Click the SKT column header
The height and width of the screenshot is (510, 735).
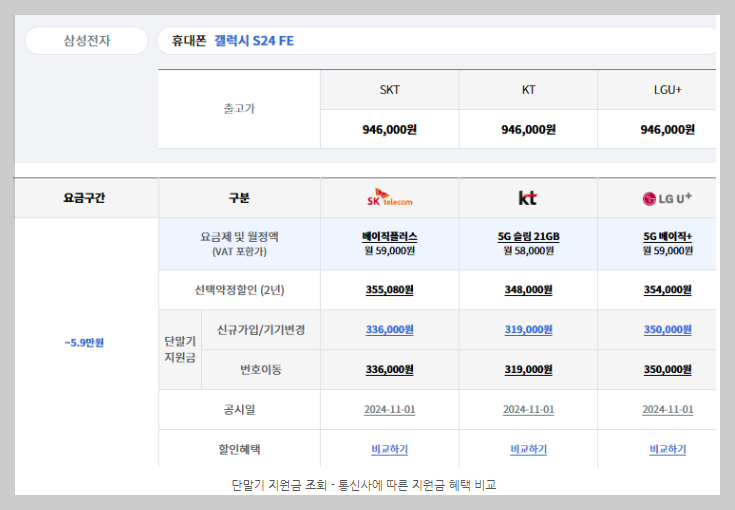click(x=390, y=90)
